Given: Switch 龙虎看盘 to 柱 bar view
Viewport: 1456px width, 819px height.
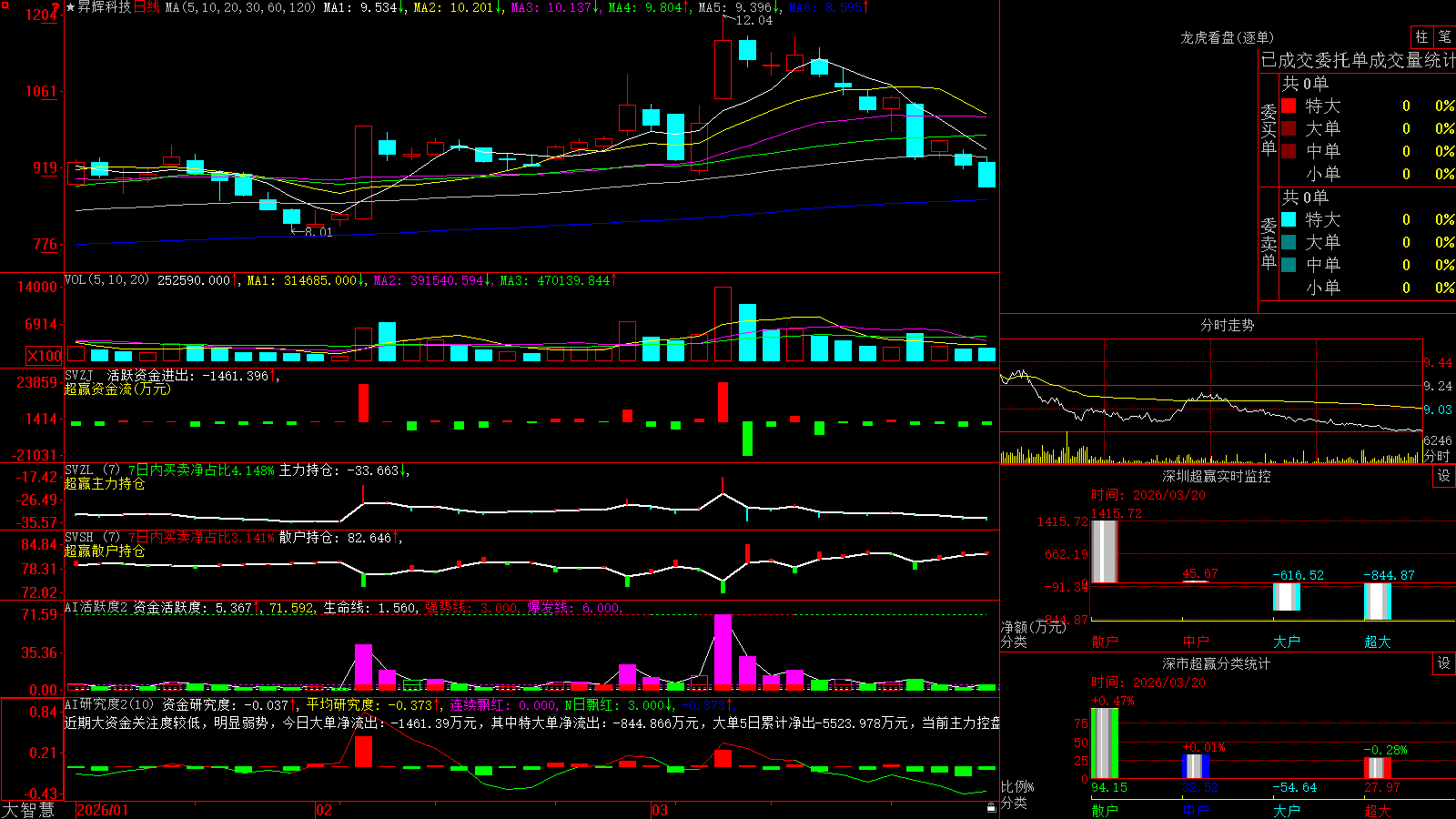Looking at the screenshot, I should [x=1421, y=37].
